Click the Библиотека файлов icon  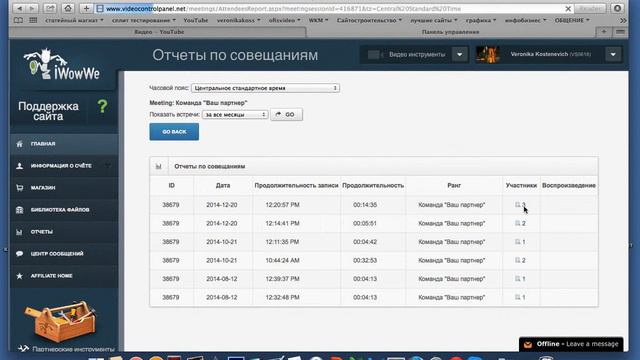19,210
